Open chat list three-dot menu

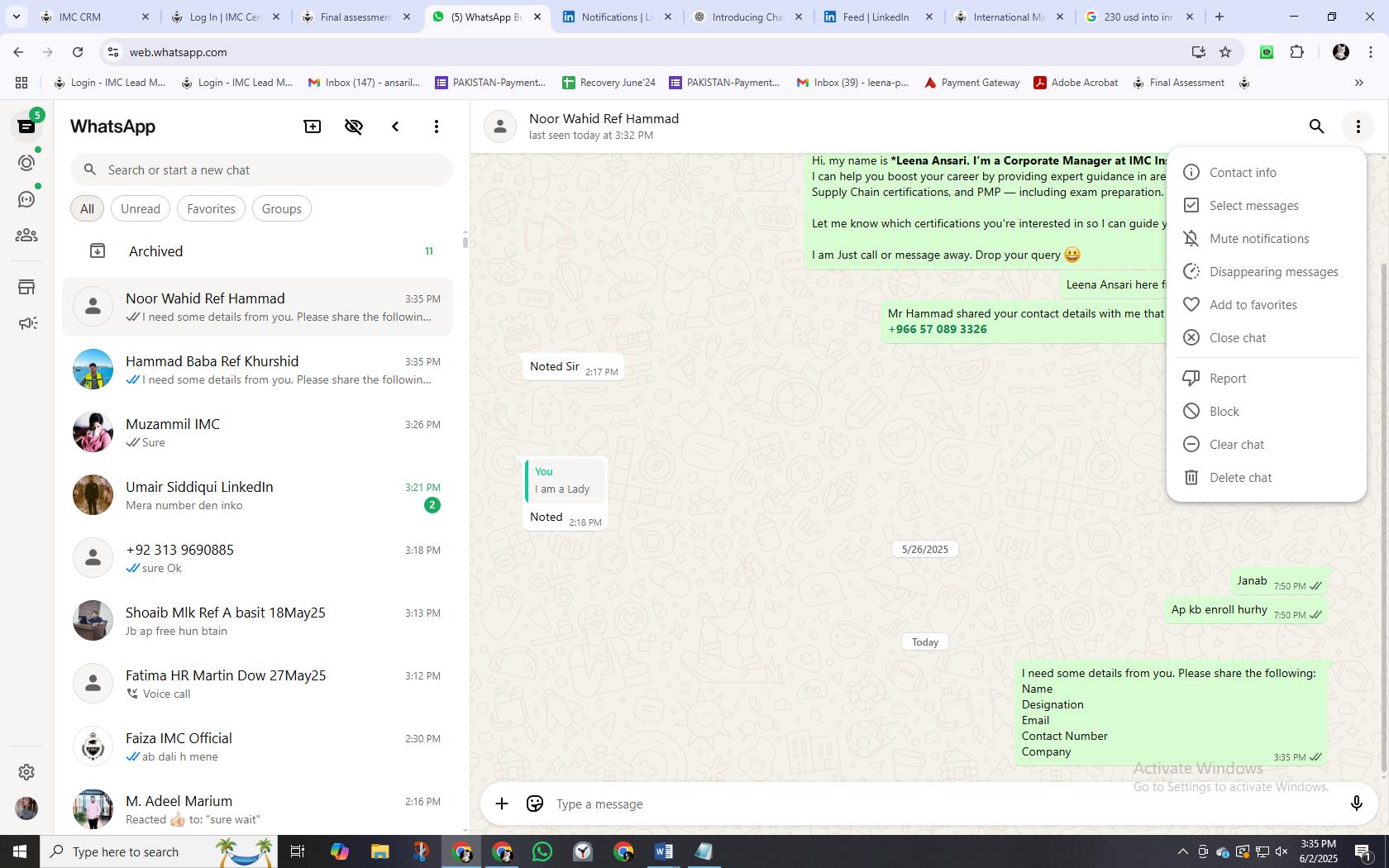tap(437, 126)
